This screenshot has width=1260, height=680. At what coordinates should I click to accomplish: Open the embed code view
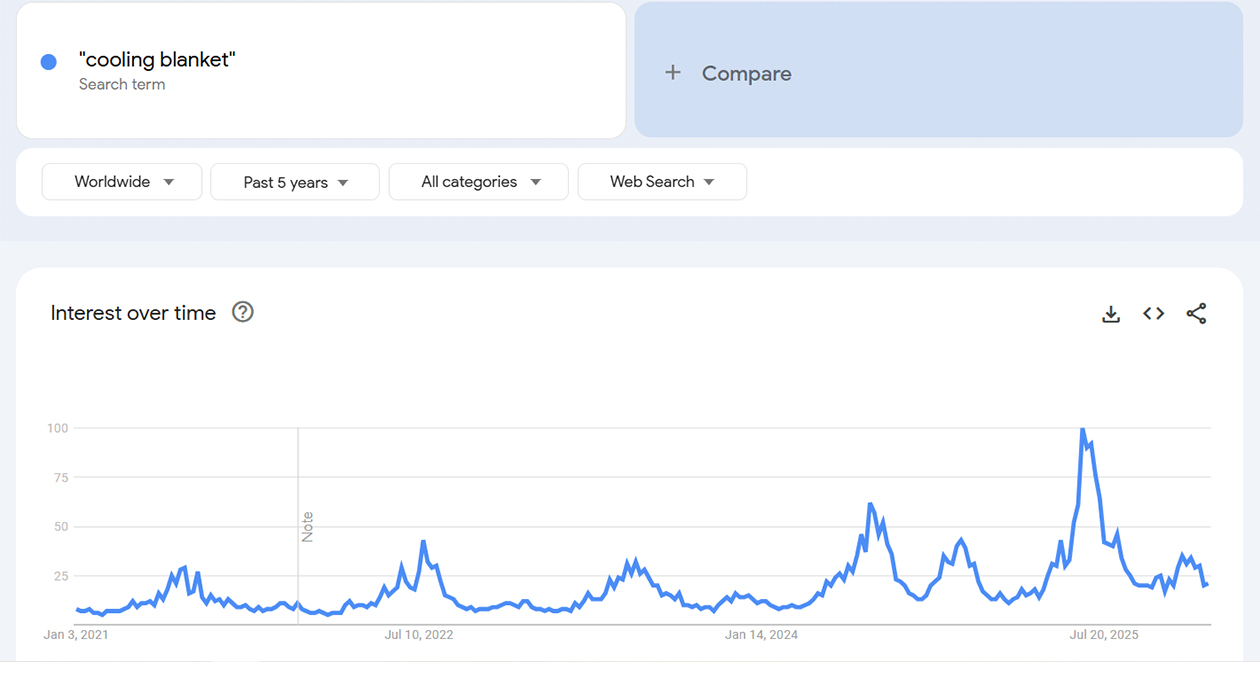click(1153, 313)
